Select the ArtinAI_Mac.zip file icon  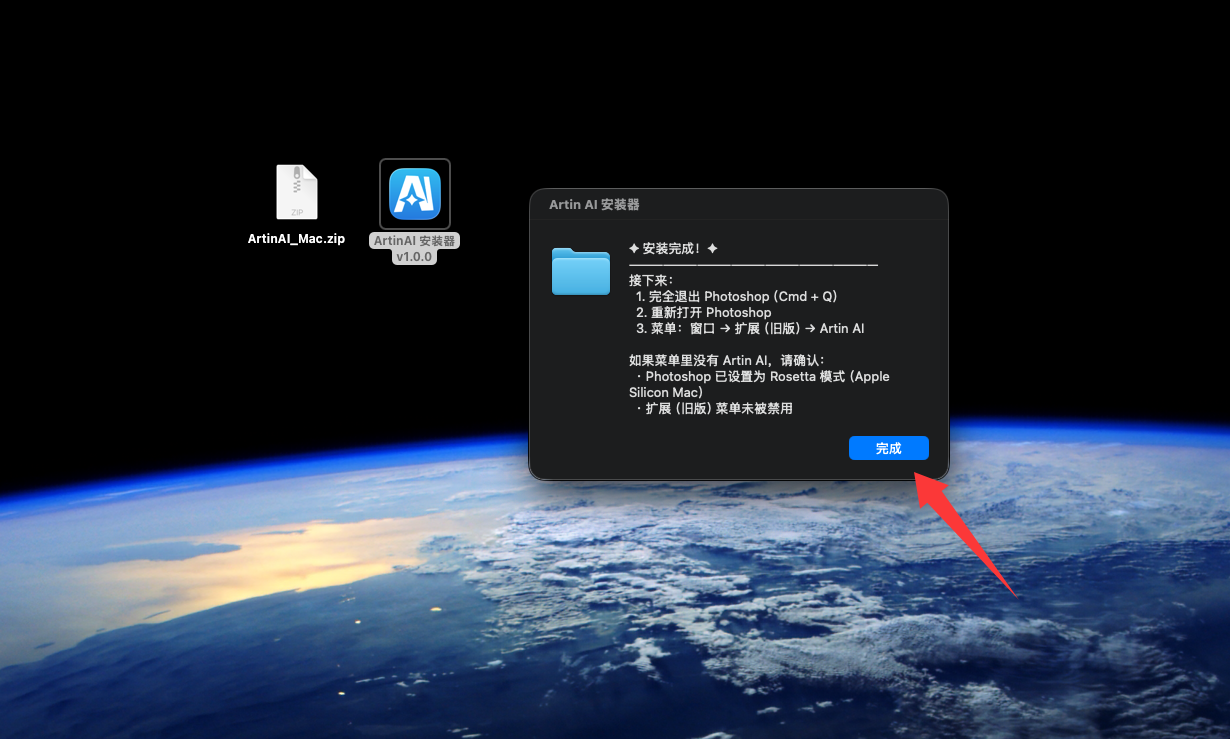(296, 192)
